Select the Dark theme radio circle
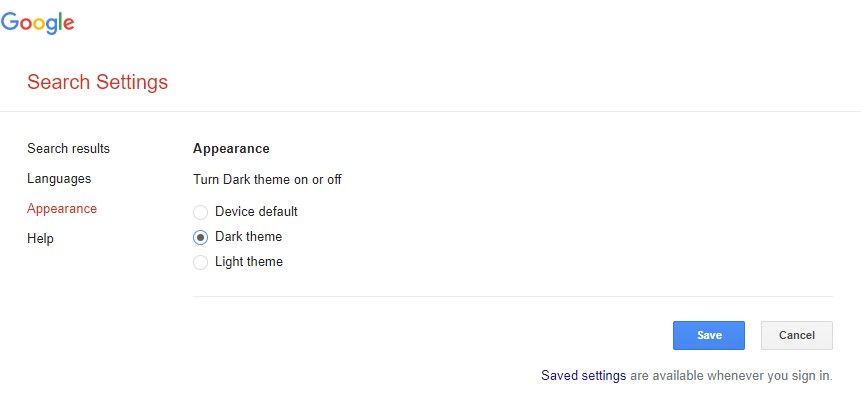This screenshot has height=411, width=861. (200, 237)
